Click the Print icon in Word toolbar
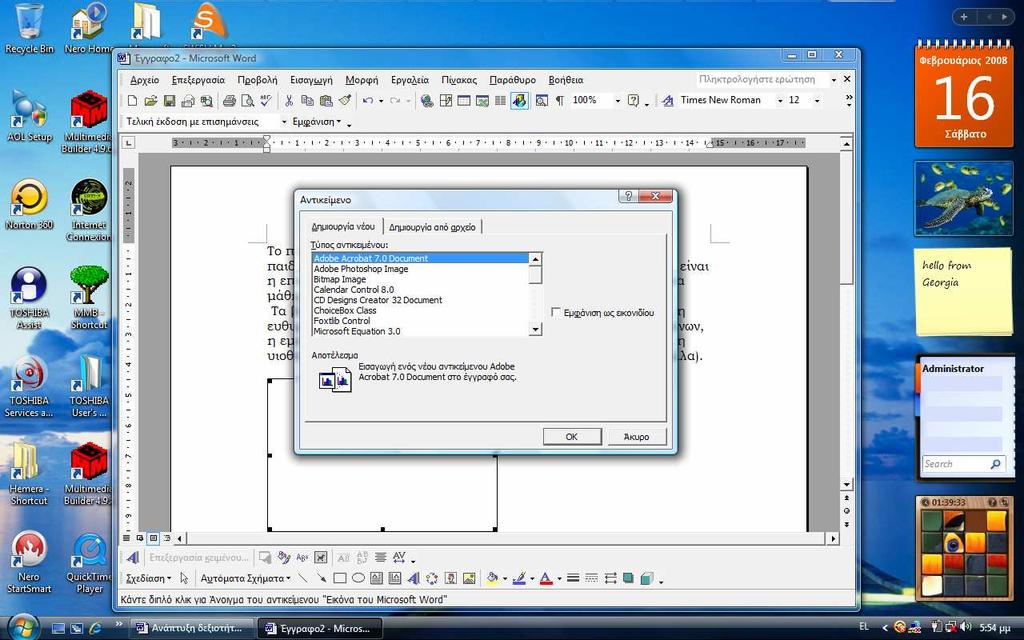This screenshot has width=1024, height=640. click(x=229, y=101)
